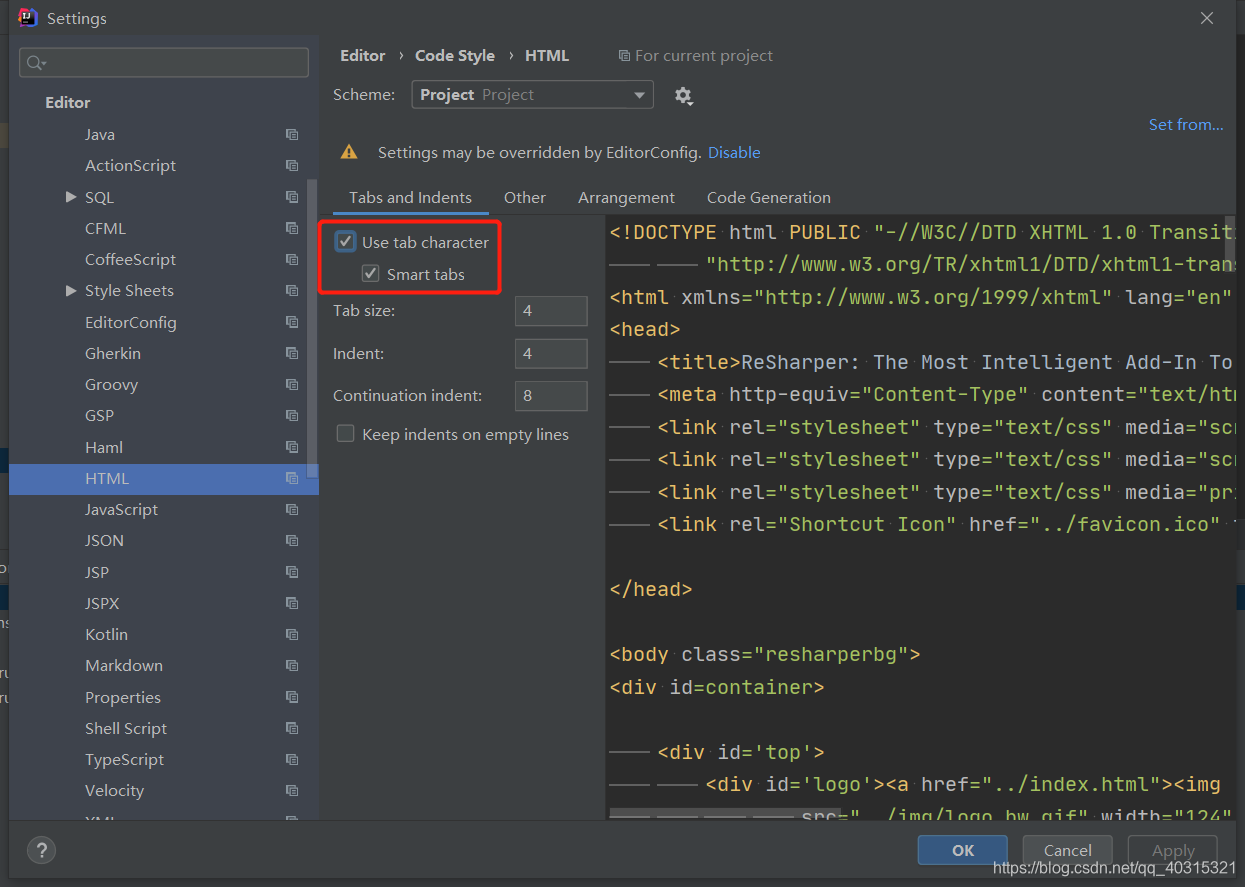
Task: Open the scheme gear actions menu
Action: [x=683, y=96]
